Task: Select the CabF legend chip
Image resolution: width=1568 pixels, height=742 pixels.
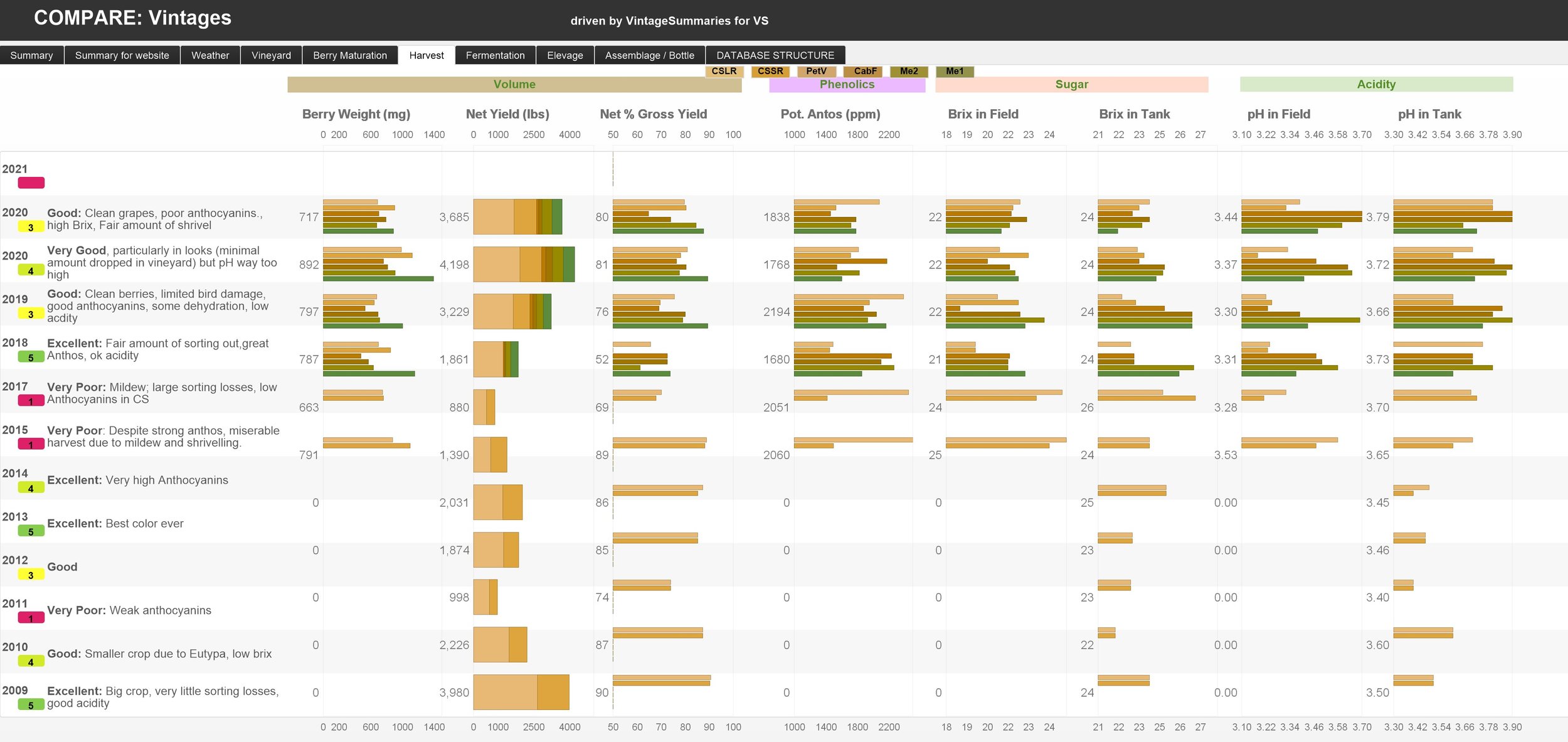Action: coord(864,72)
